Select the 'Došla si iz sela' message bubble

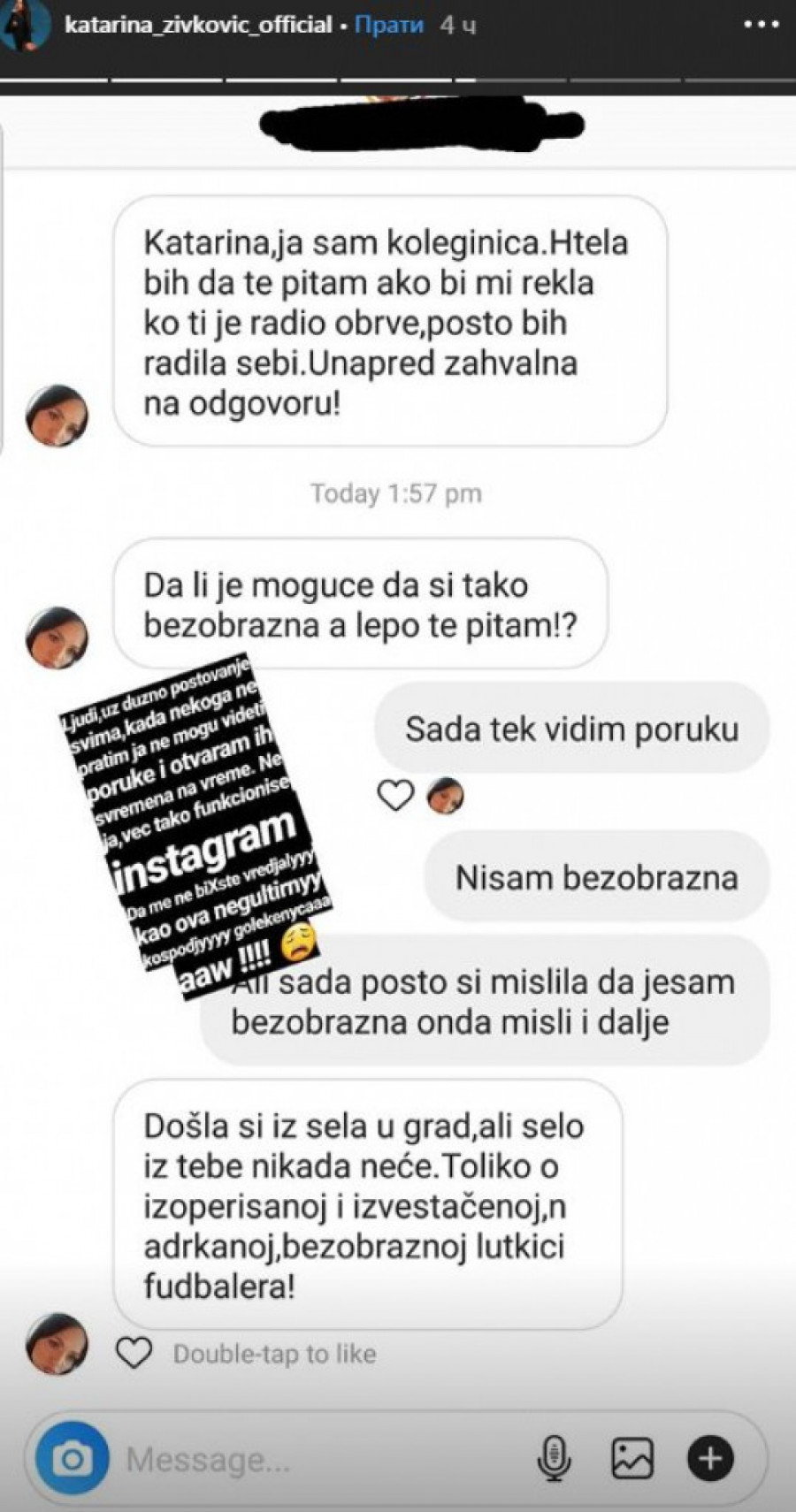point(368,1204)
